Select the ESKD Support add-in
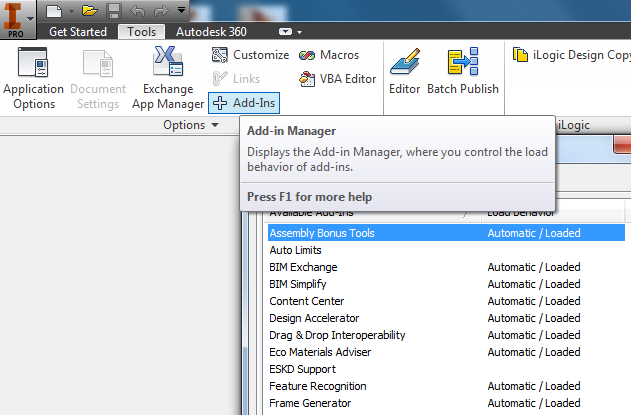 (x=302, y=369)
